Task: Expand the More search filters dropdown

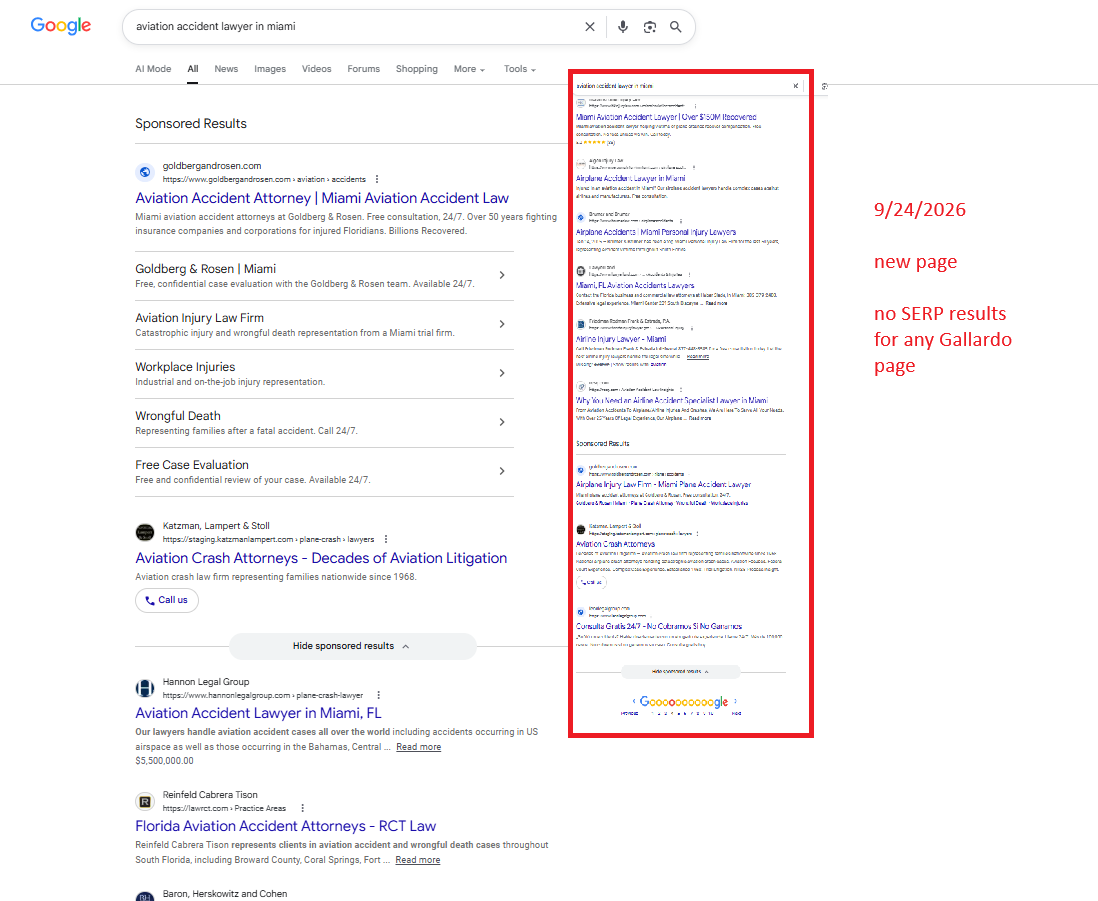Action: [x=469, y=69]
